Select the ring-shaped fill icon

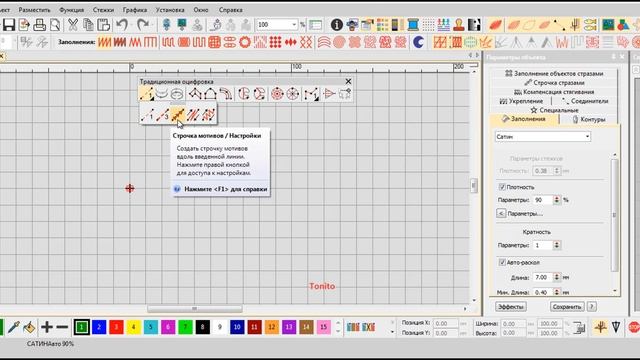click(244, 42)
